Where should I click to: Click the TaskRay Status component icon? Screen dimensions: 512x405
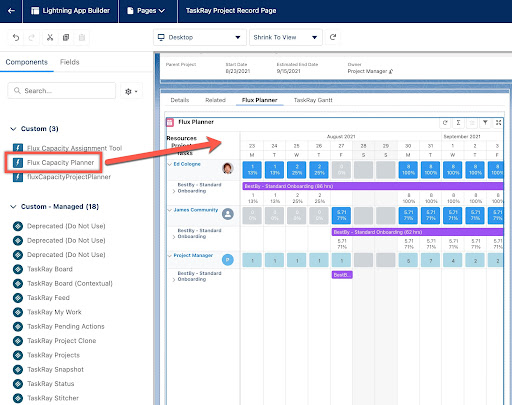point(18,384)
